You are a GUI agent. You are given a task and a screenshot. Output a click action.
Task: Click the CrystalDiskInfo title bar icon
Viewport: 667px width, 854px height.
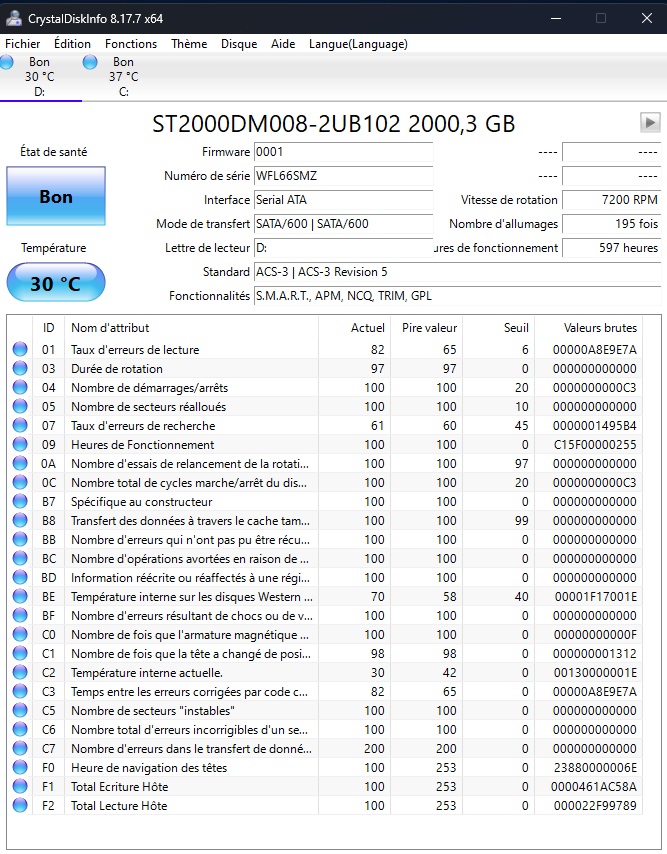coord(14,19)
